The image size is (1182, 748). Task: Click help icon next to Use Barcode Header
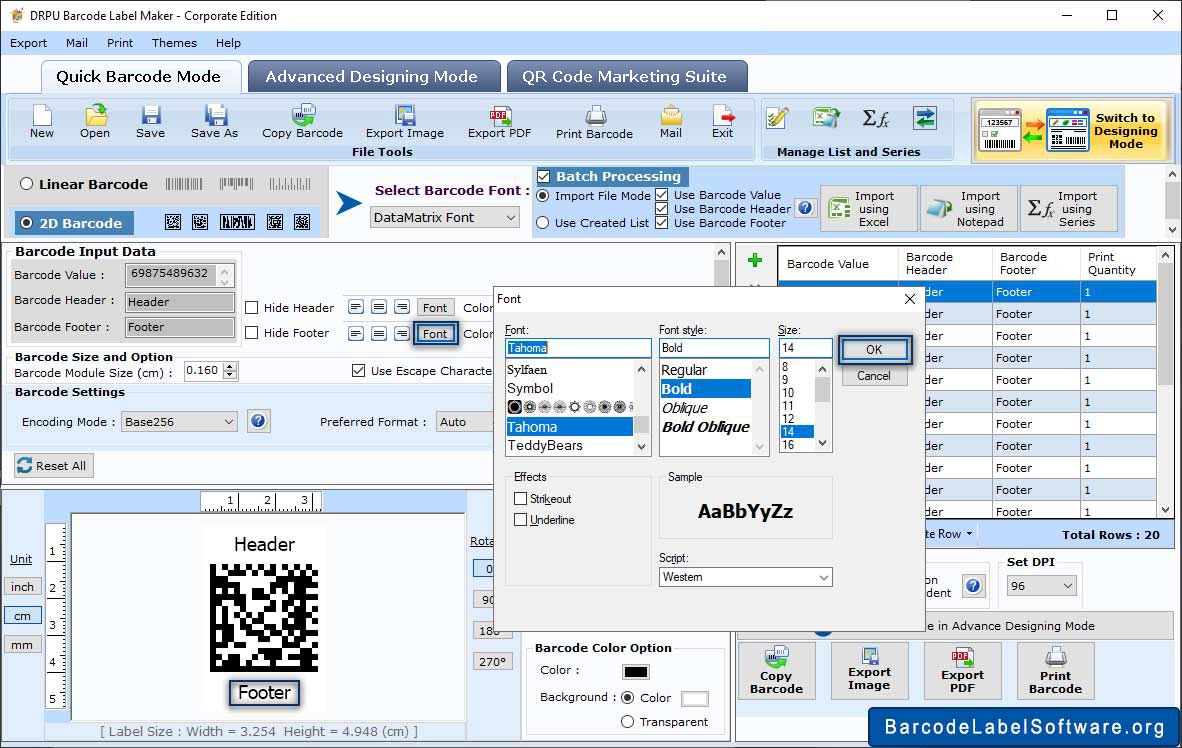(x=805, y=208)
